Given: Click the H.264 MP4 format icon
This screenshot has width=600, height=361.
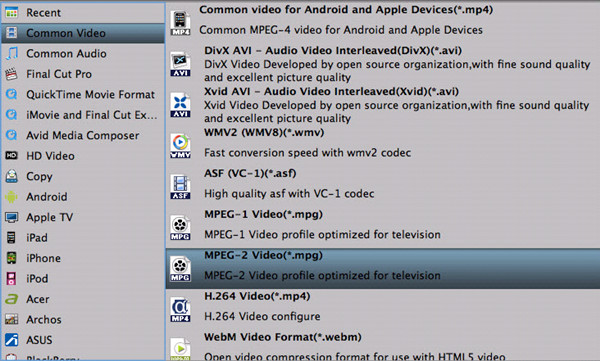Looking at the screenshot, I should (x=180, y=310).
